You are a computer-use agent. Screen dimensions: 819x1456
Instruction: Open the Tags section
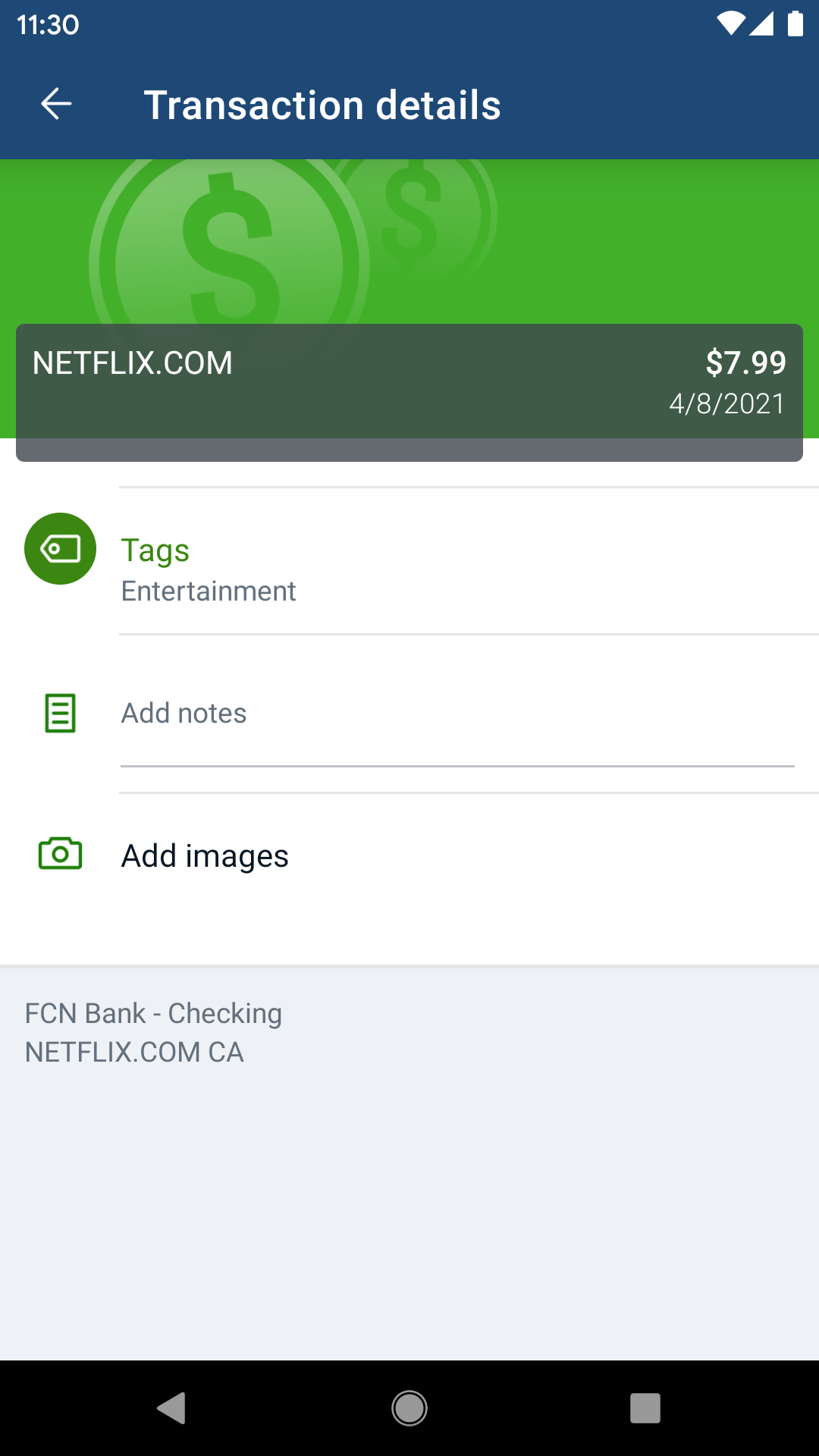pyautogui.click(x=155, y=550)
